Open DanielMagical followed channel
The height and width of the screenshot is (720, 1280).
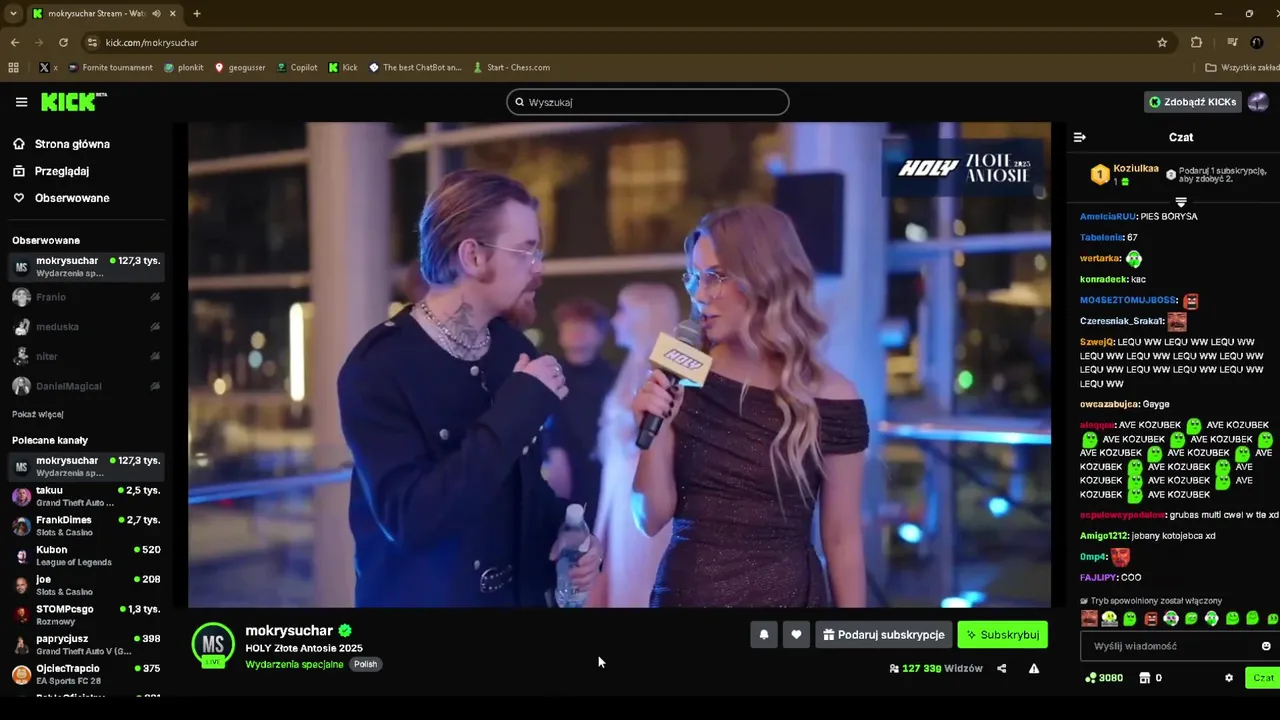click(86, 386)
